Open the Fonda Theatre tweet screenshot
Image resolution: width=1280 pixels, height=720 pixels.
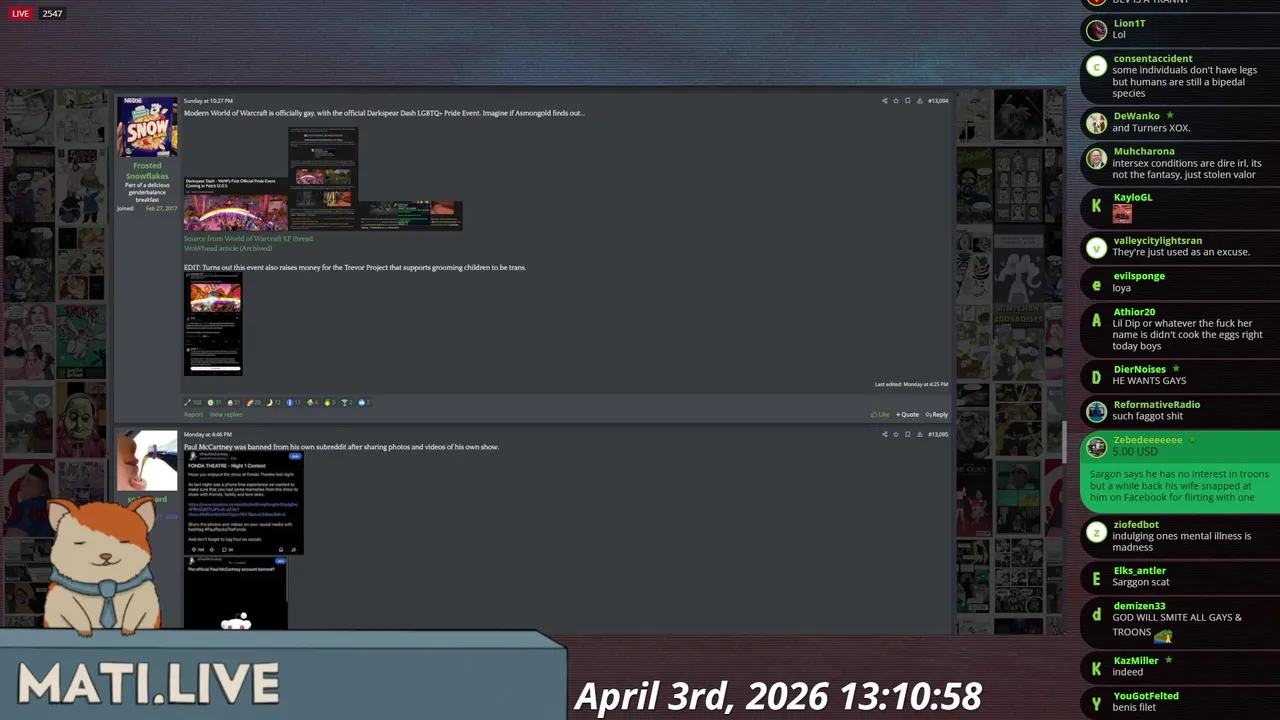(x=243, y=504)
